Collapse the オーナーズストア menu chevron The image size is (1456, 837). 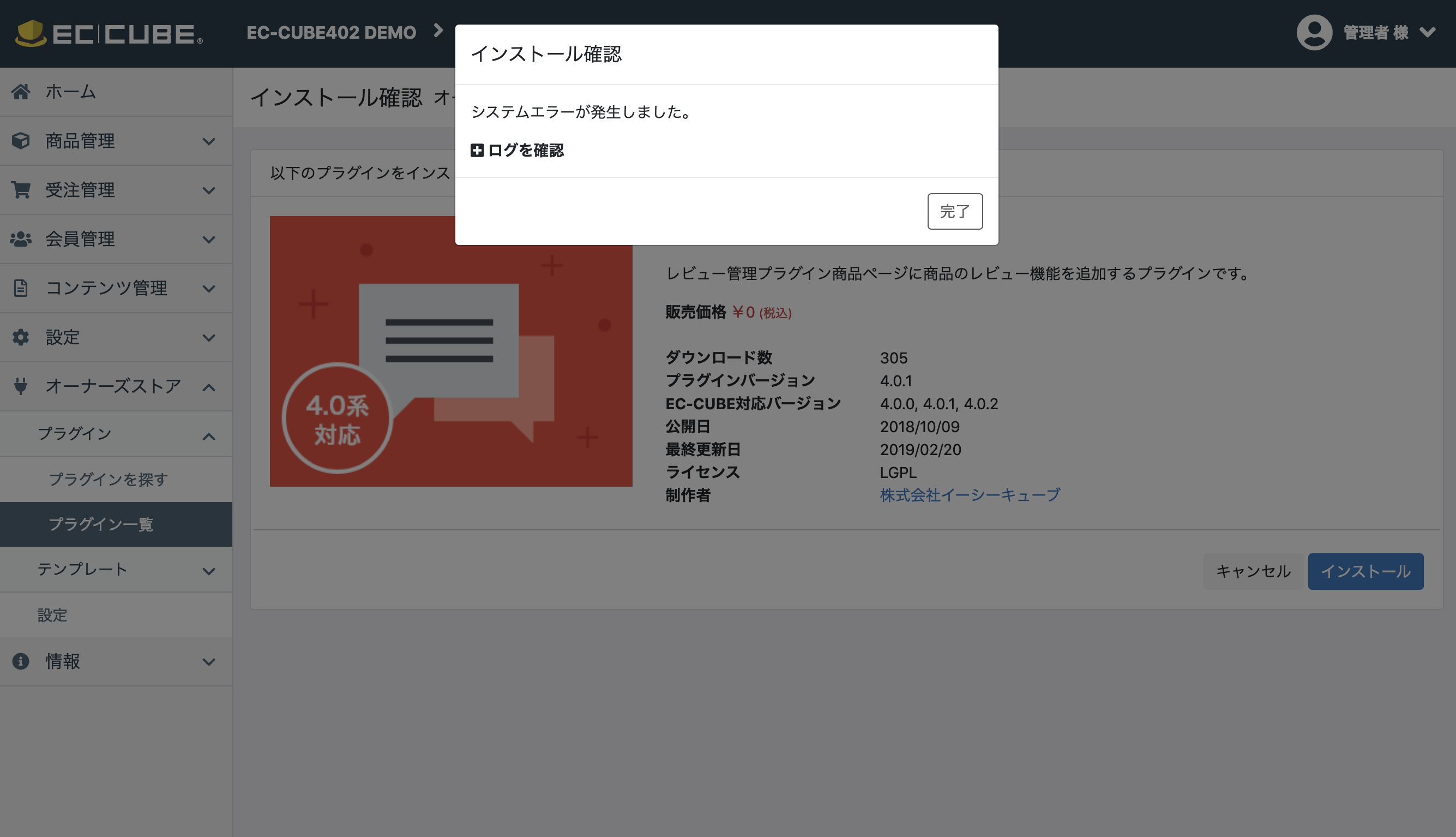(x=209, y=387)
